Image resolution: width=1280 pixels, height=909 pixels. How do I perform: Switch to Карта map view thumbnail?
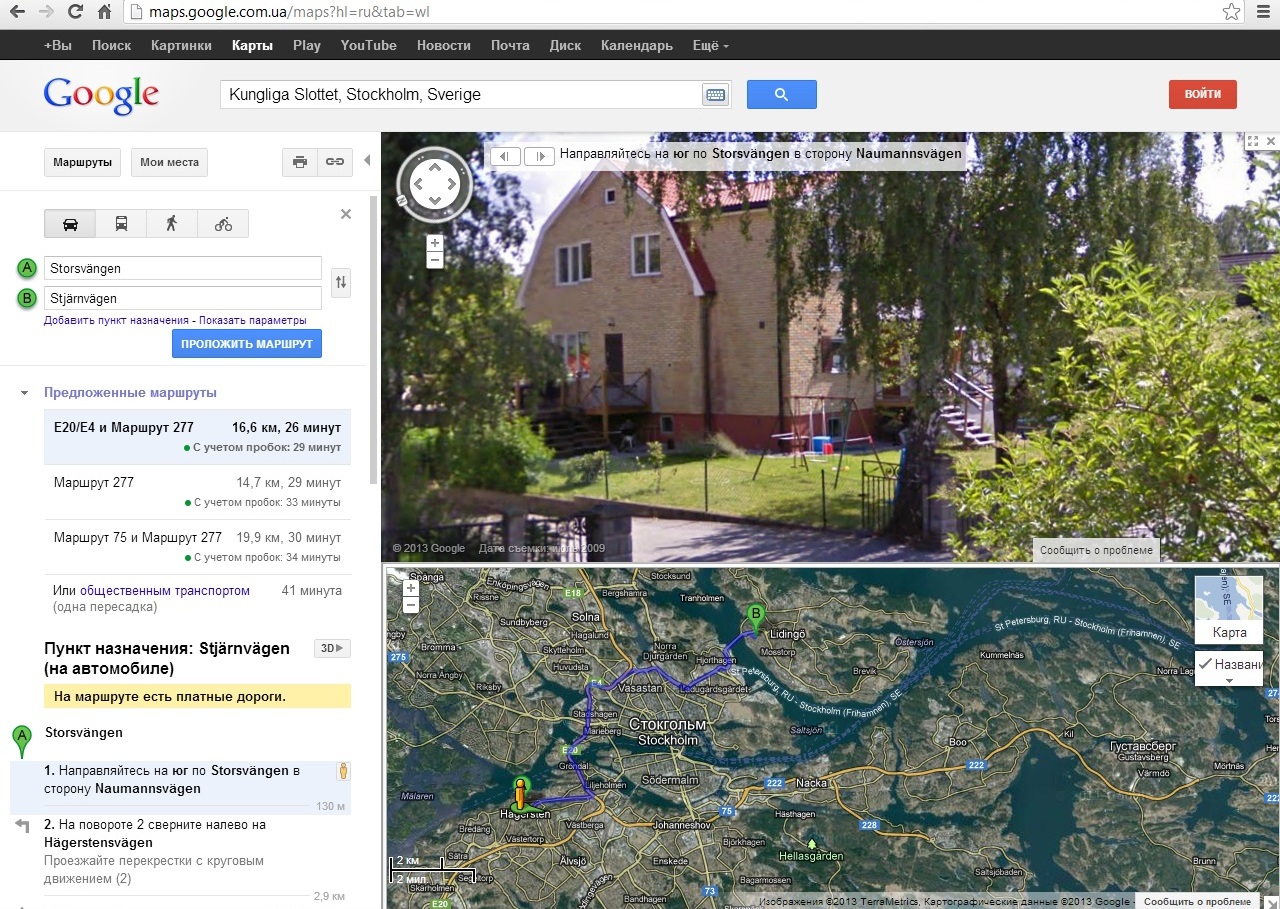[x=1228, y=609]
